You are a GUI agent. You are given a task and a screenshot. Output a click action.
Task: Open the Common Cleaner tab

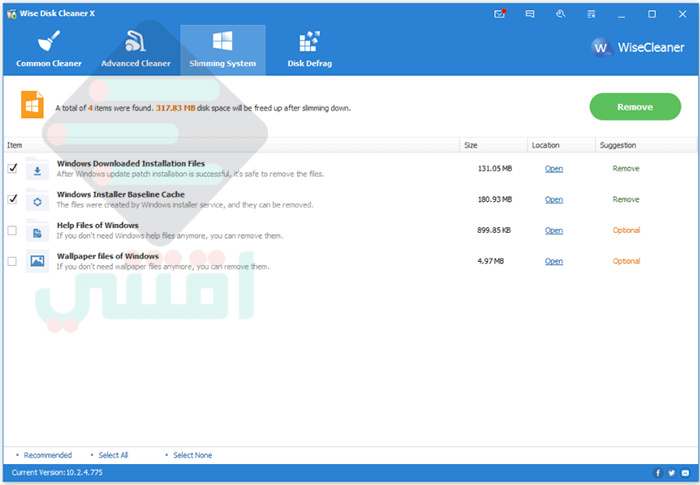[x=49, y=50]
